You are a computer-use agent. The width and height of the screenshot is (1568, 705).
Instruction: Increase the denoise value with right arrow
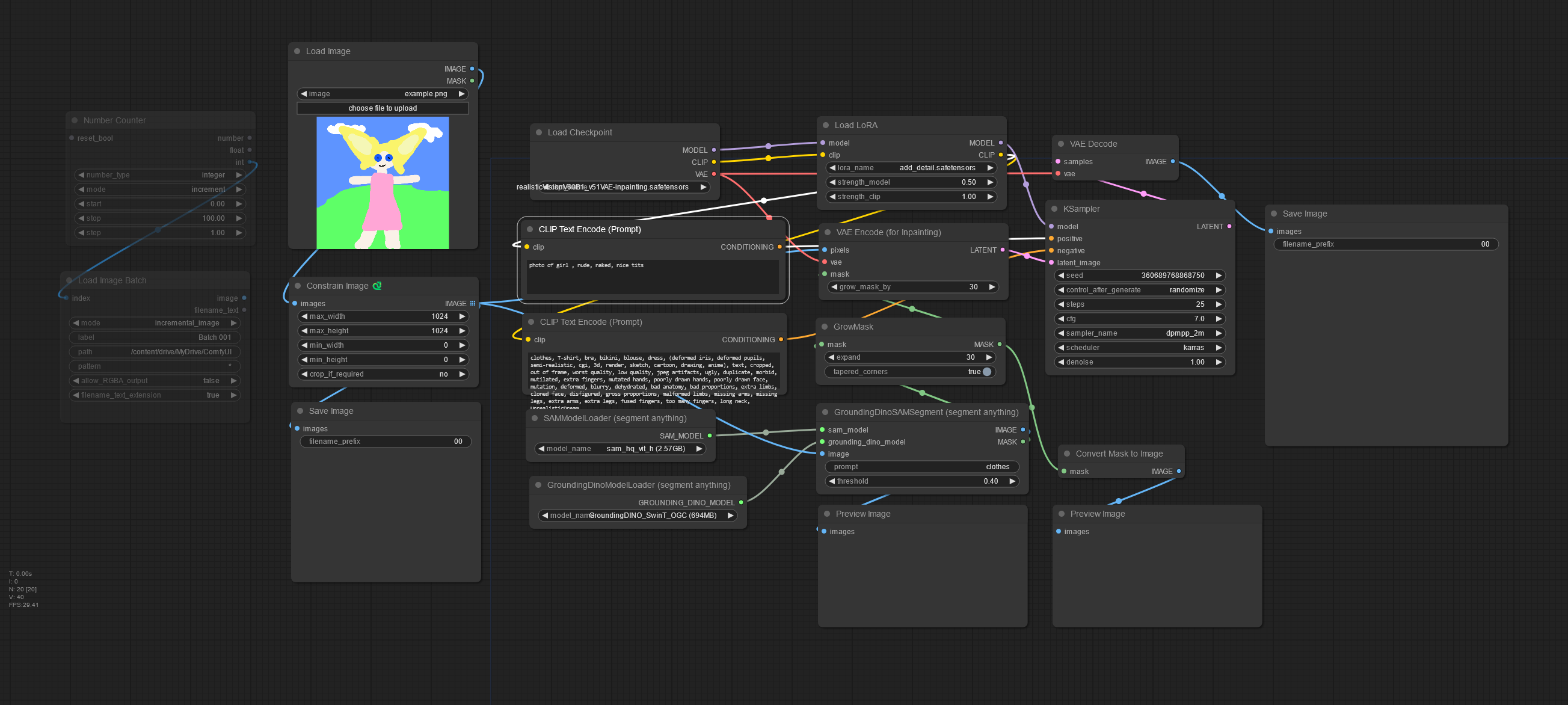(1218, 362)
